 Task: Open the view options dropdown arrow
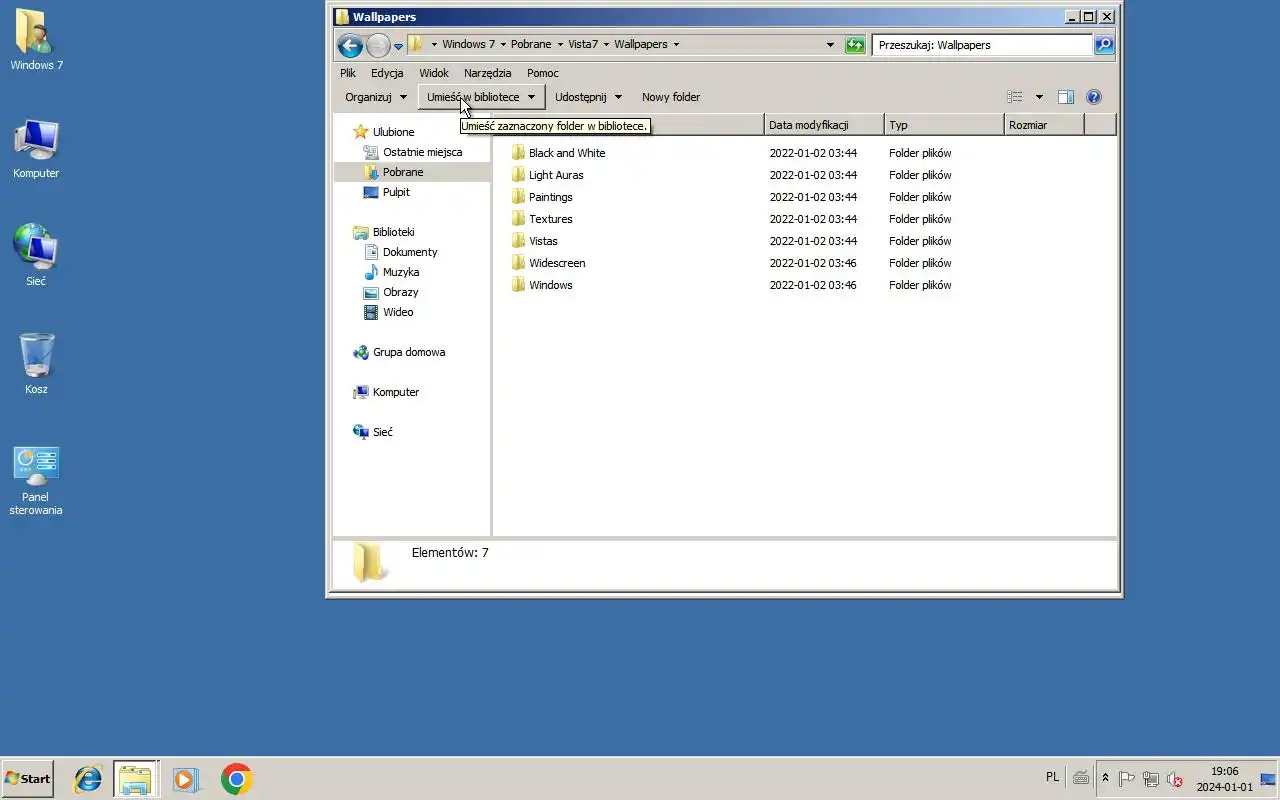[x=1039, y=97]
